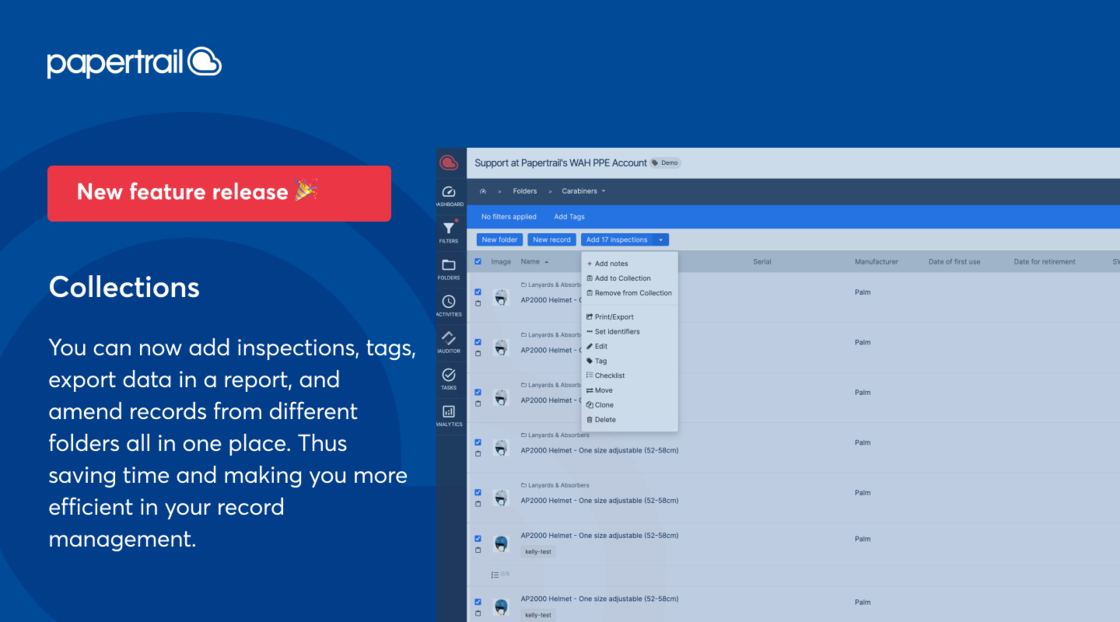Image resolution: width=1120 pixels, height=622 pixels.
Task: Collapse the Add 17 inspections dropdown arrow
Action: point(661,240)
